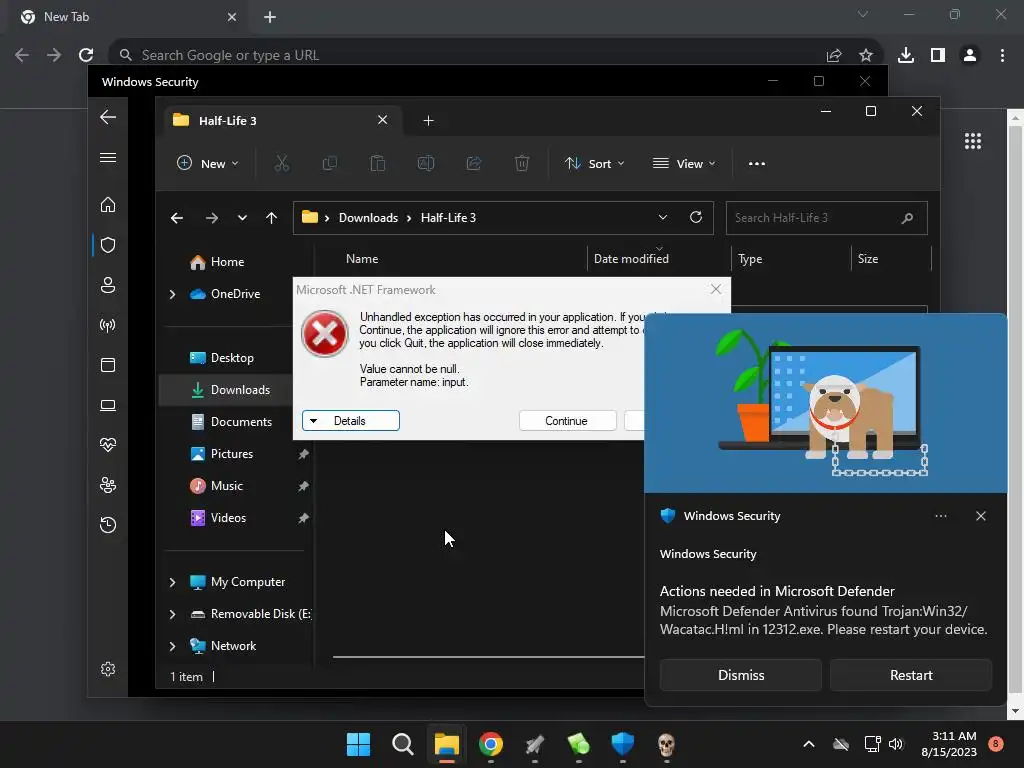Click Chrome profile avatar icon
The image size is (1024, 768).
click(970, 56)
